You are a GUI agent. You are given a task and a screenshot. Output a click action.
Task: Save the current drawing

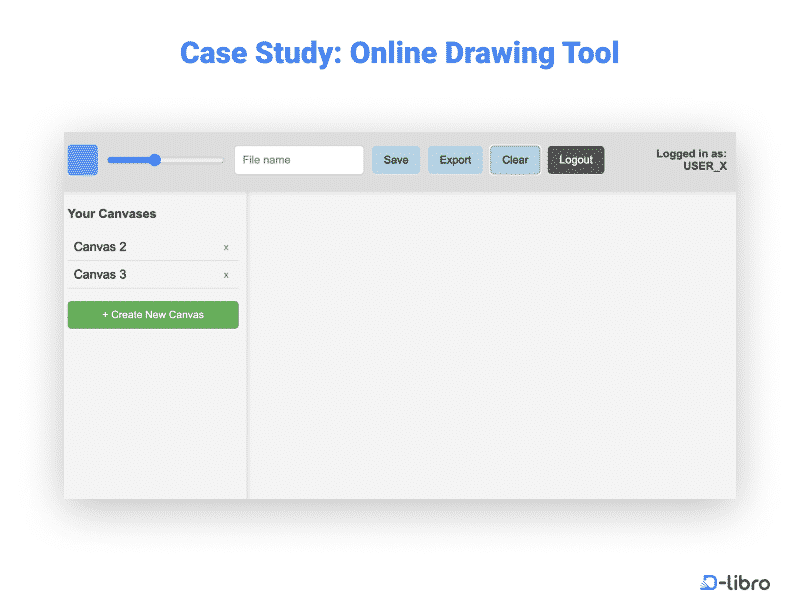pyautogui.click(x=396, y=159)
